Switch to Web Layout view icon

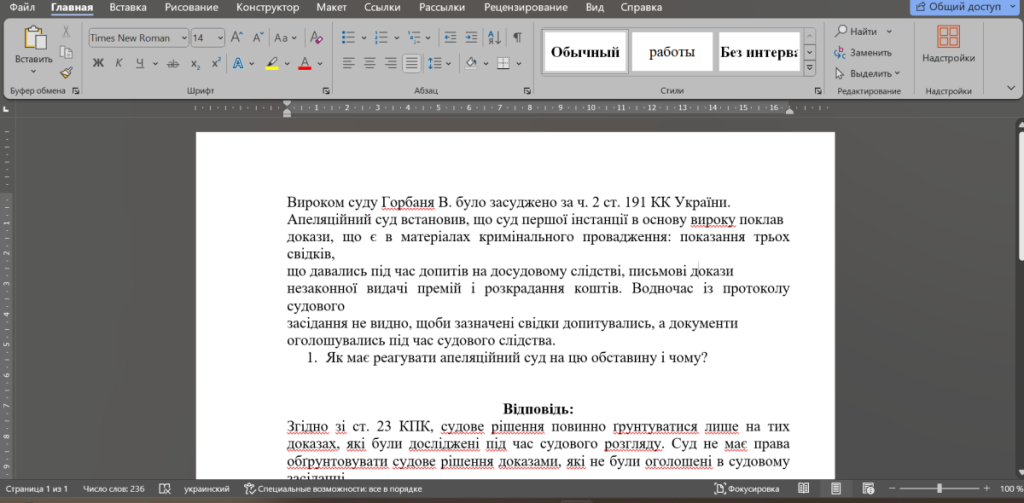pyautogui.click(x=868, y=488)
